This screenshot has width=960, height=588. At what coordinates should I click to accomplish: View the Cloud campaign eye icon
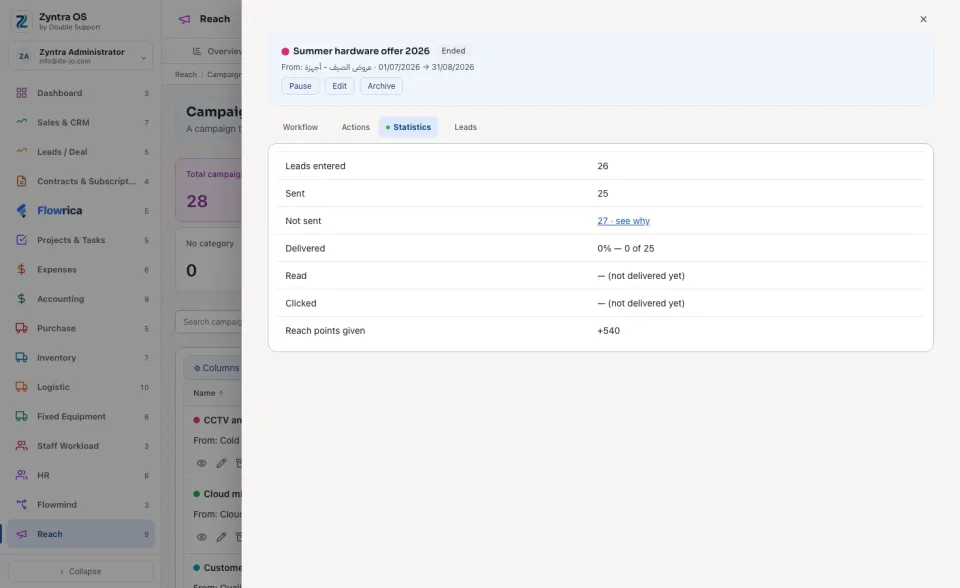[x=201, y=537]
